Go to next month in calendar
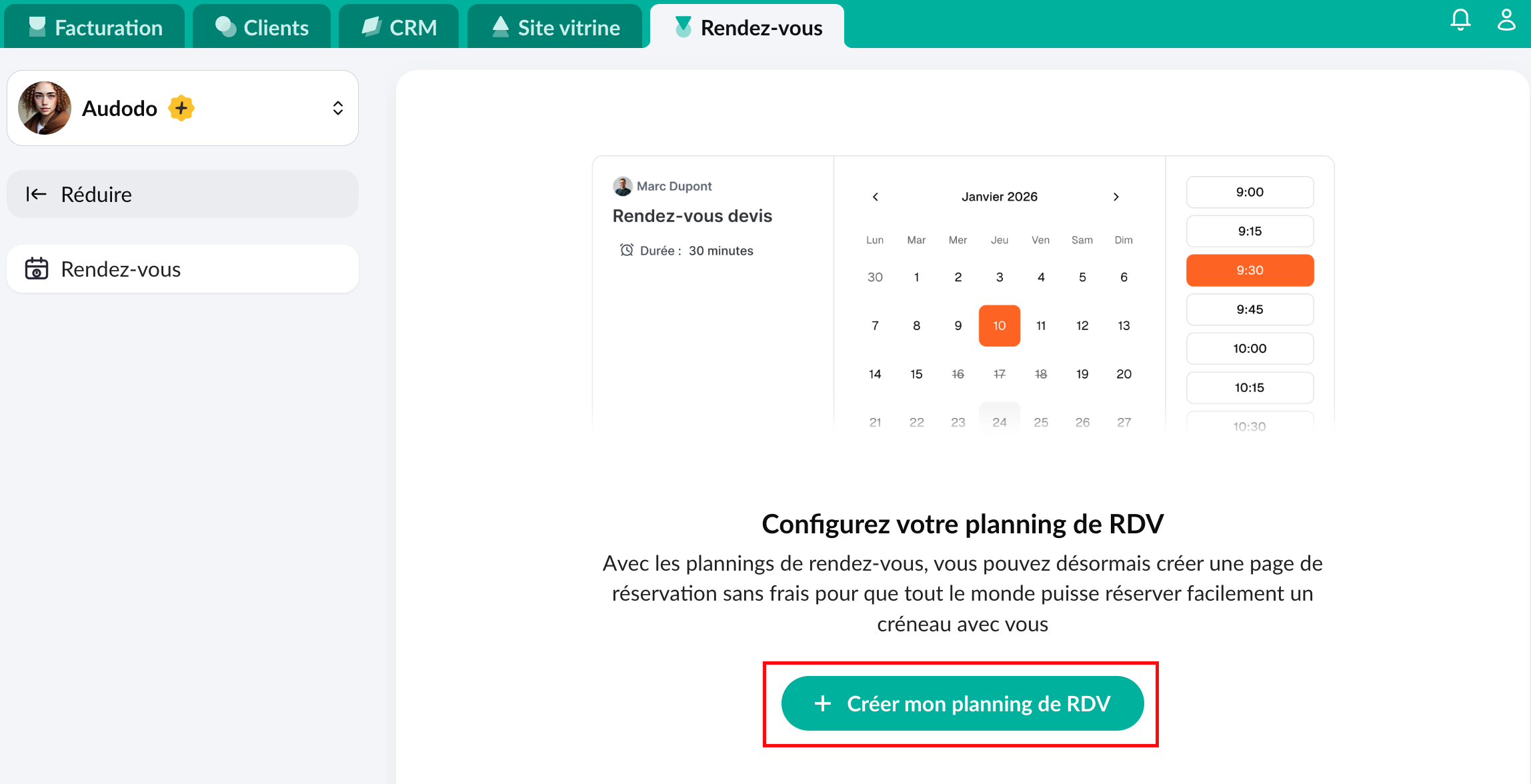The width and height of the screenshot is (1531, 784). tap(1116, 197)
